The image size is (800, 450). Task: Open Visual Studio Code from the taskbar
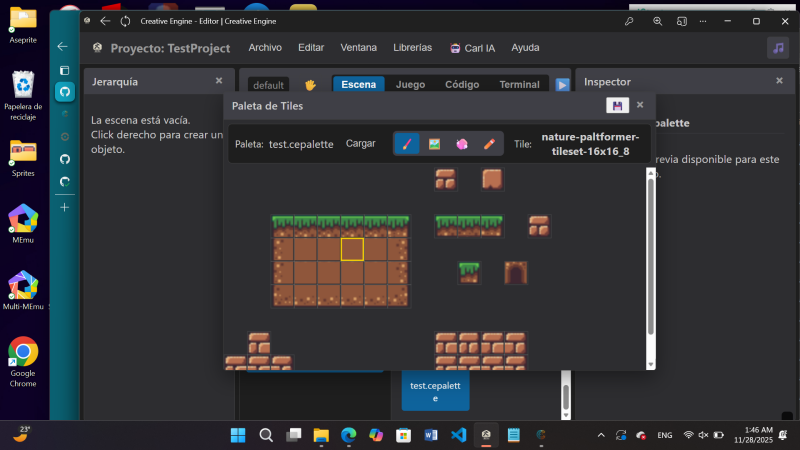[459, 435]
